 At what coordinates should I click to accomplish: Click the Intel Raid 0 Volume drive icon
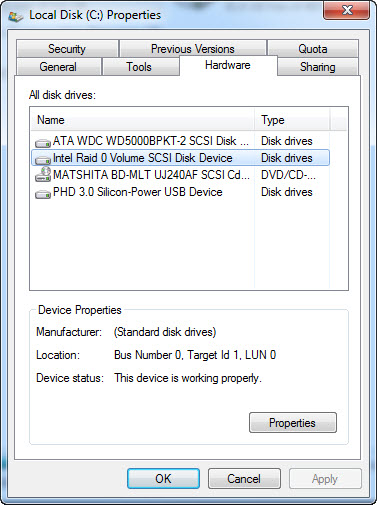click(x=43, y=160)
